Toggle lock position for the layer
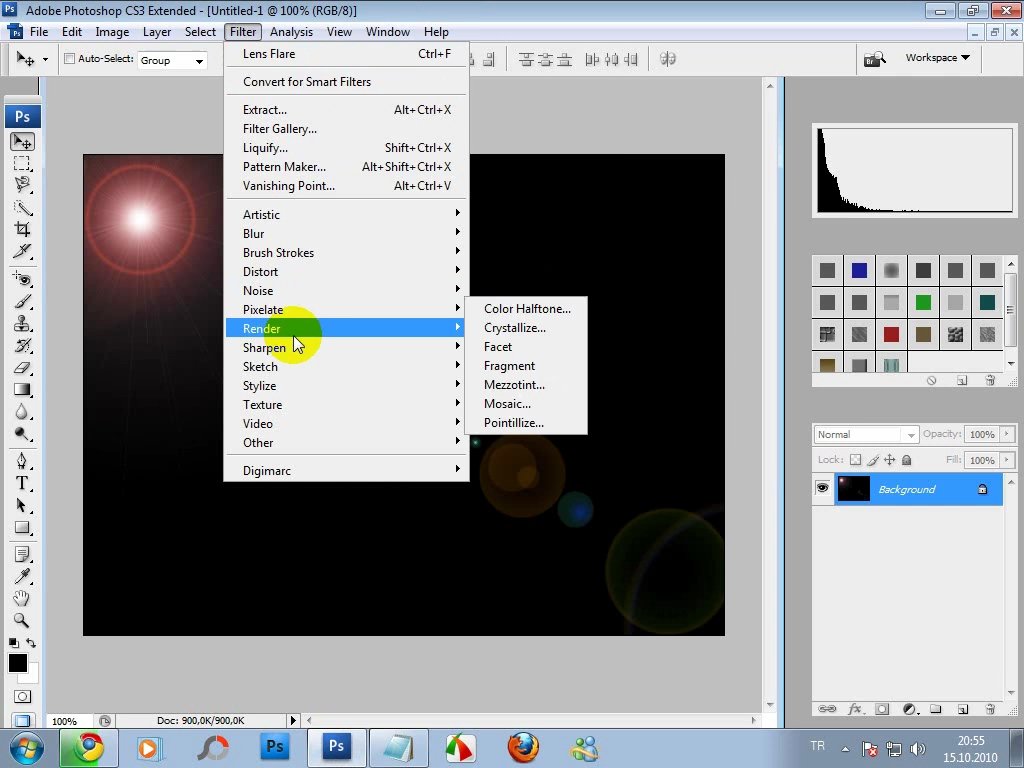Image resolution: width=1024 pixels, height=768 pixels. pyautogui.click(x=889, y=460)
